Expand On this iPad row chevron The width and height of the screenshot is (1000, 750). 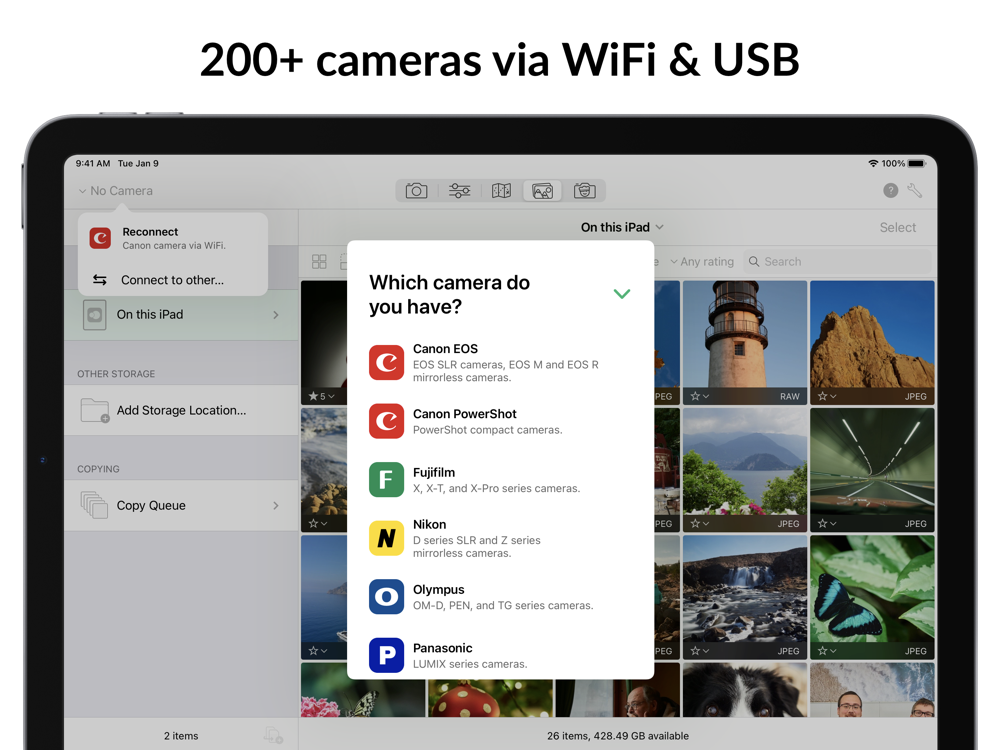276,314
